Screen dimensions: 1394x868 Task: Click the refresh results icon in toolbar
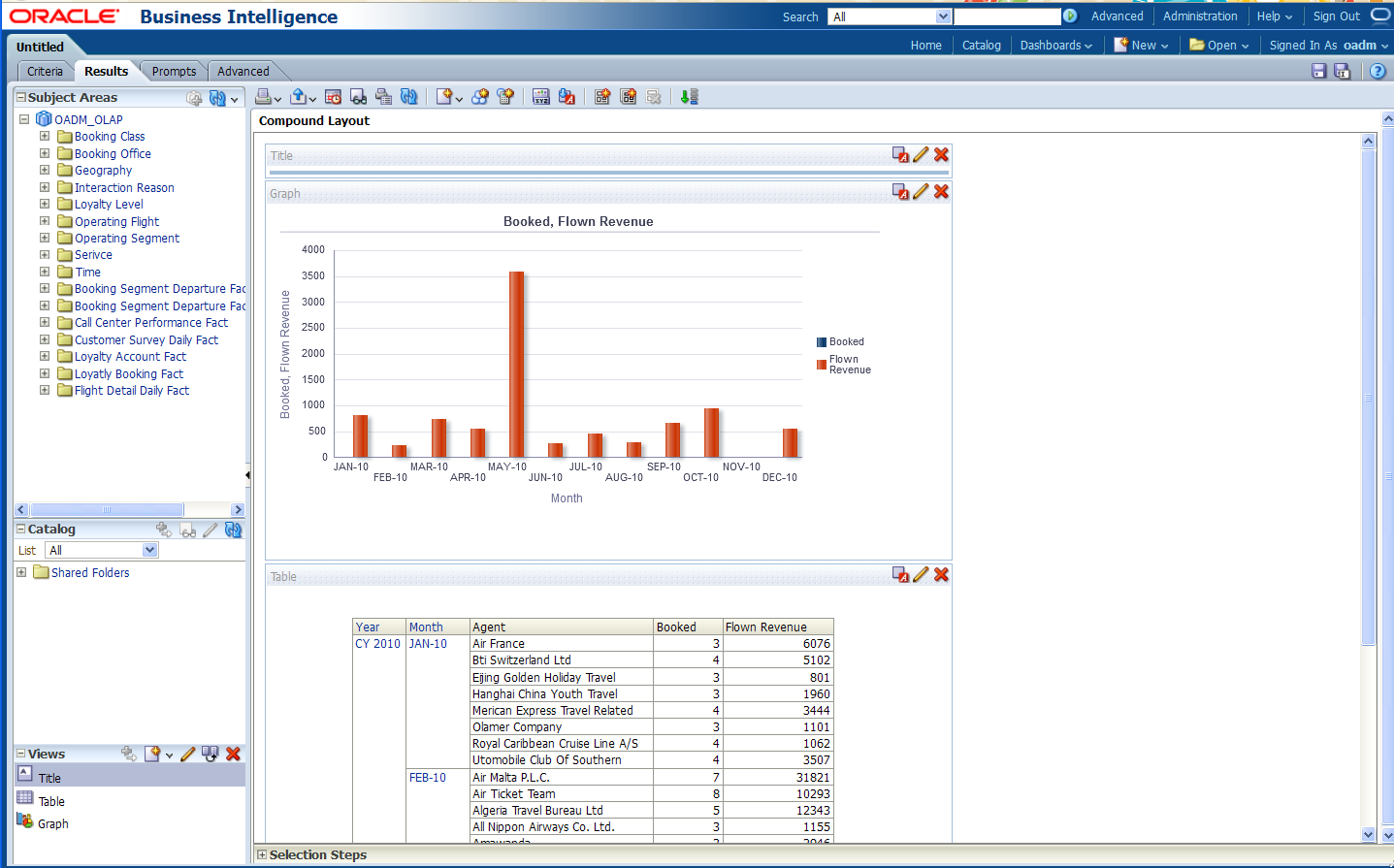[x=409, y=97]
